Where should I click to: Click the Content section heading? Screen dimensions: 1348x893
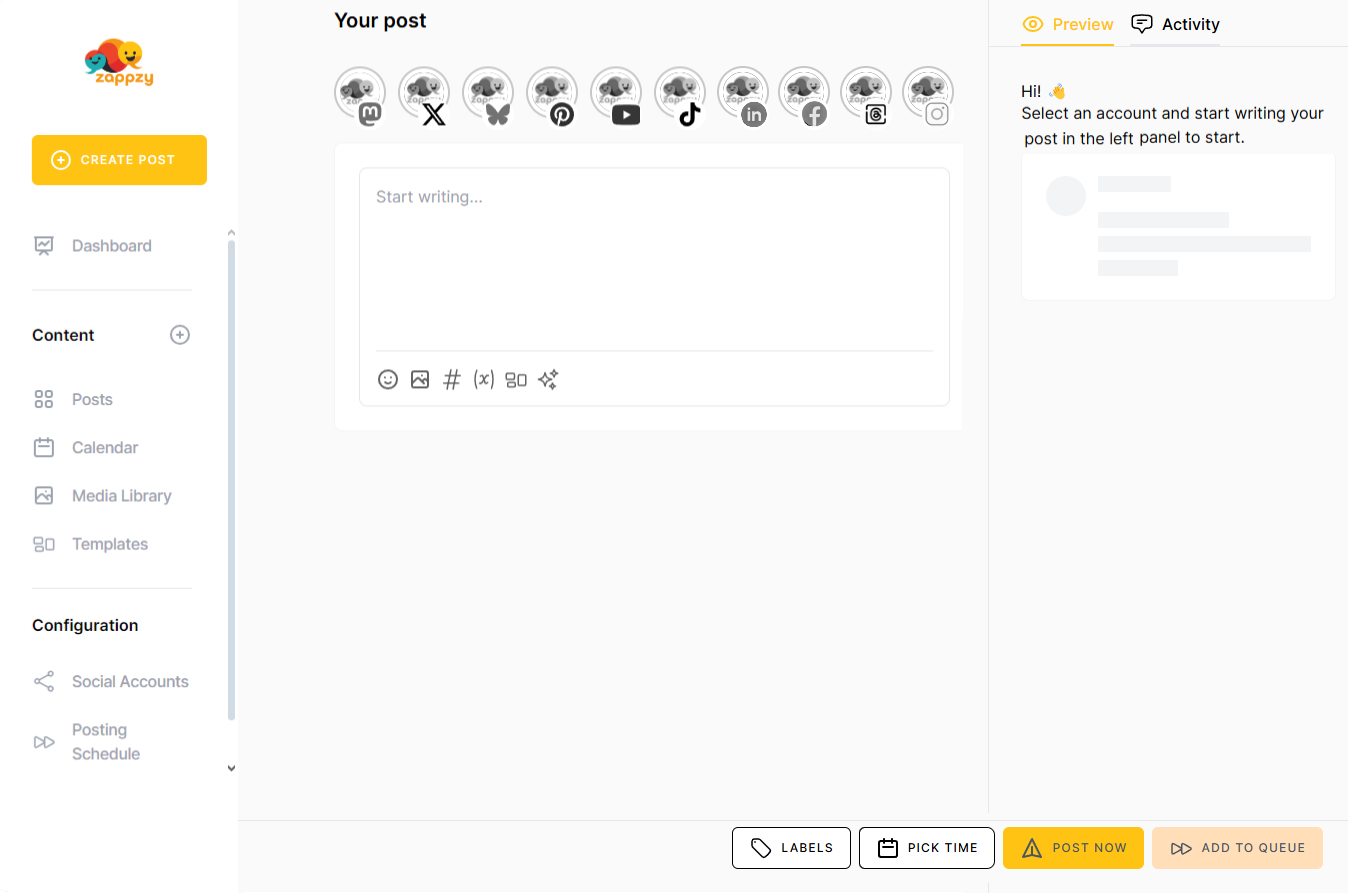click(x=63, y=335)
